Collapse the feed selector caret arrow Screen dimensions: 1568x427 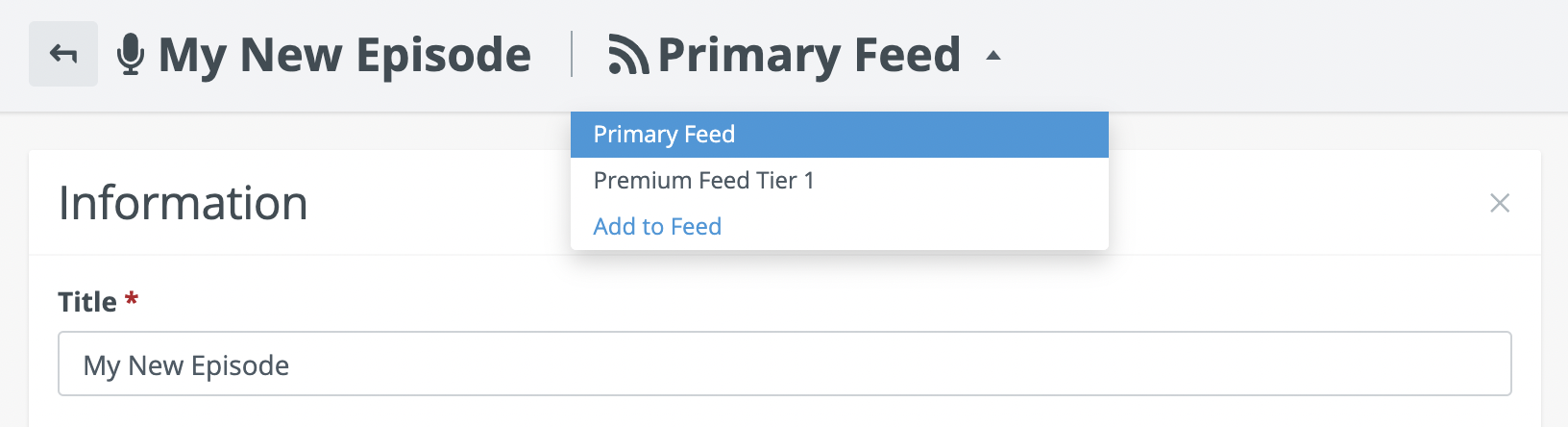point(993,56)
